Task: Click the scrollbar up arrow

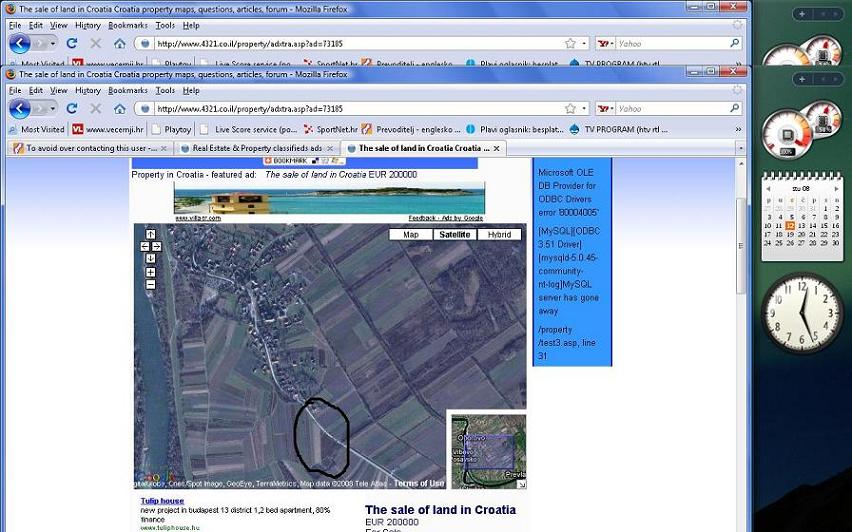Action: click(740, 164)
